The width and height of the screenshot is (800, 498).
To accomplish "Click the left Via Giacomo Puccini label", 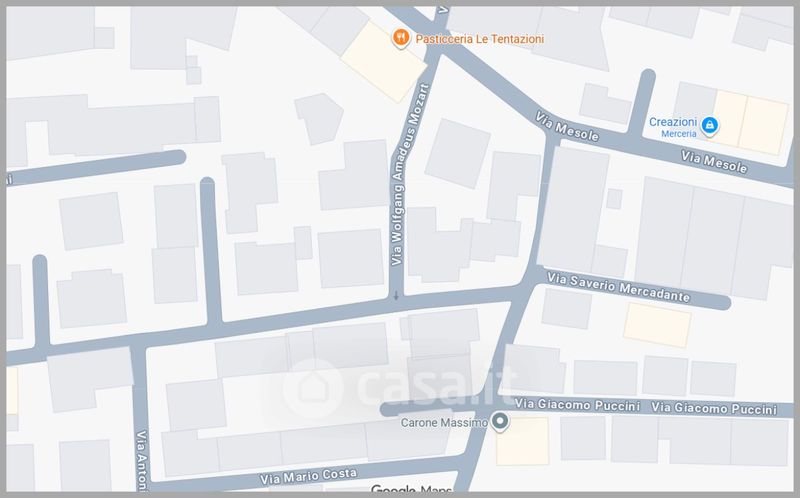I will tap(577, 405).
